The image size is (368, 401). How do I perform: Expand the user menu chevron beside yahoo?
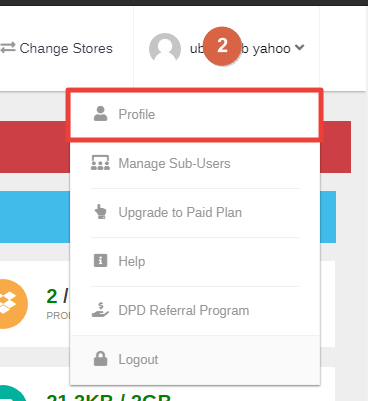pyautogui.click(x=299, y=47)
